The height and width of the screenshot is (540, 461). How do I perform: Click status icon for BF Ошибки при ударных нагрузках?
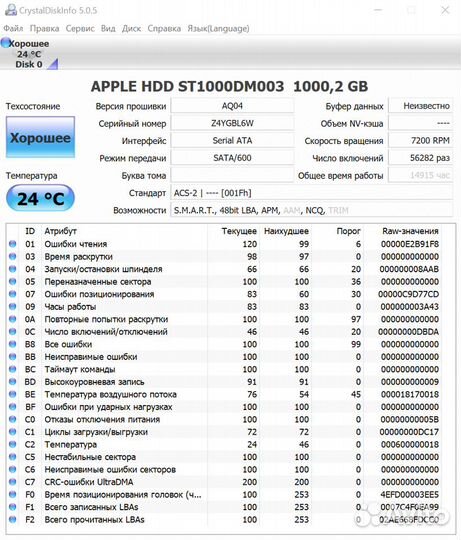pyautogui.click(x=13, y=407)
